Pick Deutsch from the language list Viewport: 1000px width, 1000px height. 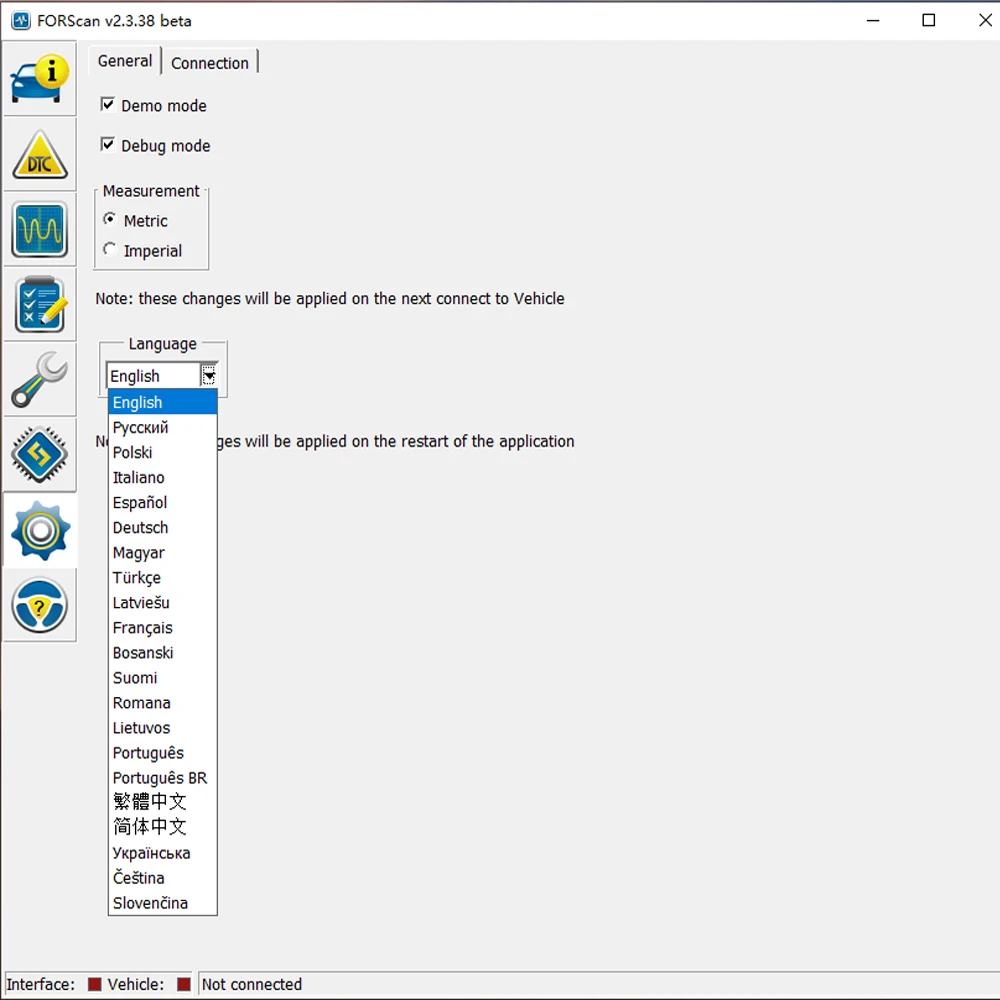(x=163, y=527)
